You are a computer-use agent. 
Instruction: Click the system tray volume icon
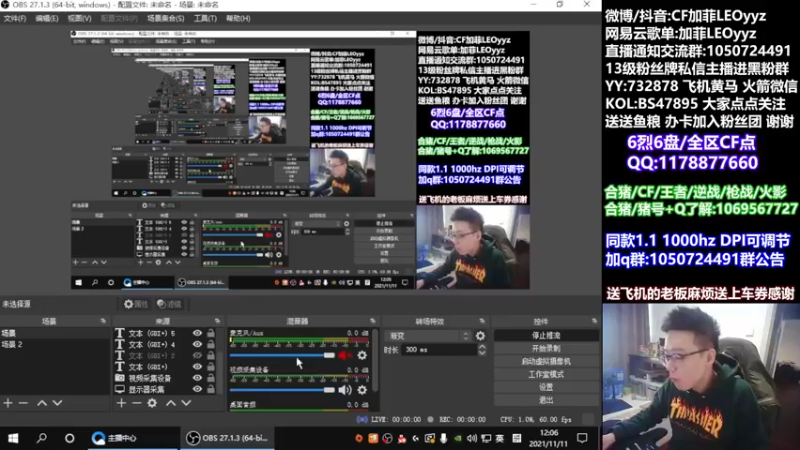pos(472,438)
